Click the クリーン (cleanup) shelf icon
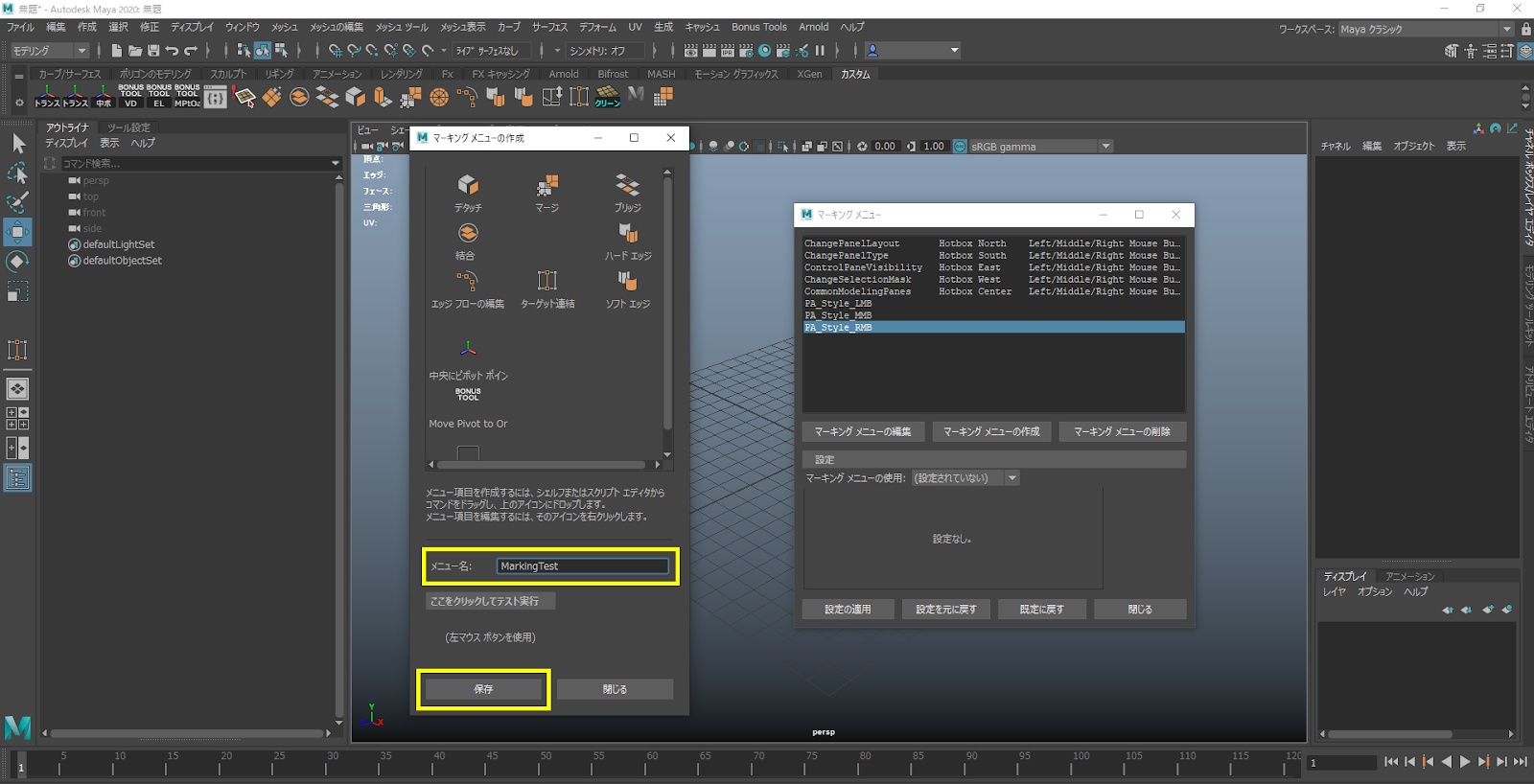This screenshot has width=1534, height=784. pos(608,97)
